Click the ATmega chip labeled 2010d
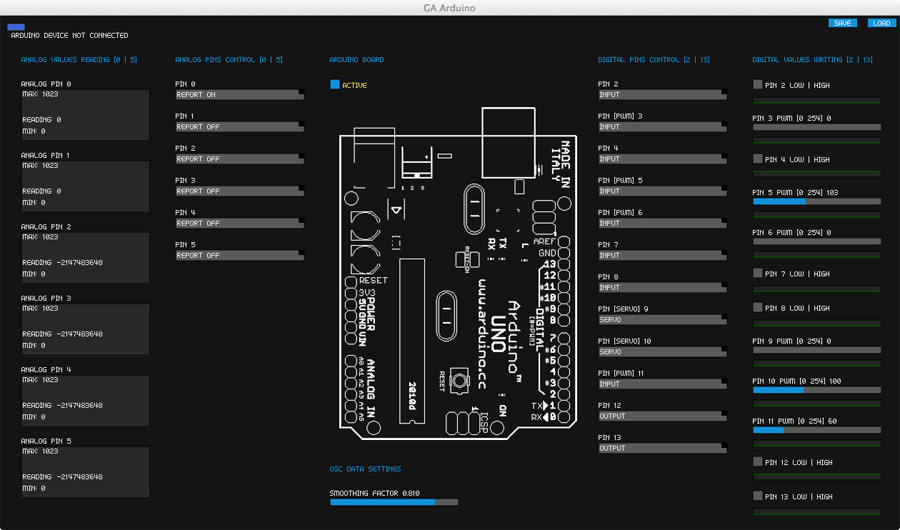 (x=412, y=341)
